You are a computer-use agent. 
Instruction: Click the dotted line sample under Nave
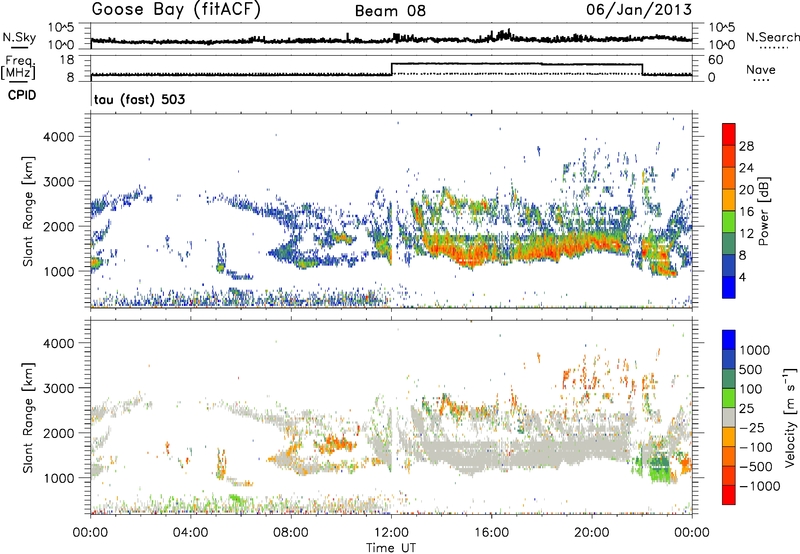[761, 81]
